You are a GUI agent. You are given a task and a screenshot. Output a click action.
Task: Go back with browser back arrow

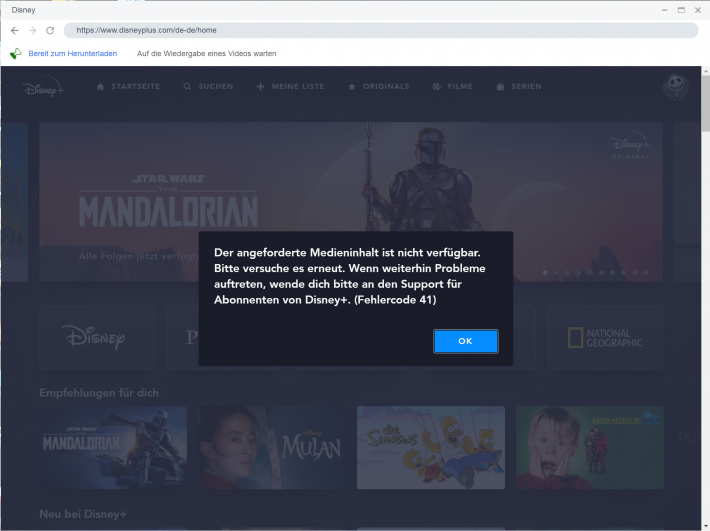point(14,30)
